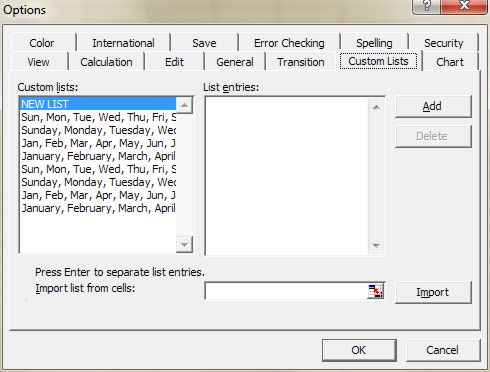Select first 'Jan, Feb, Mar' list entry
This screenshot has height=372, width=490.
98,143
